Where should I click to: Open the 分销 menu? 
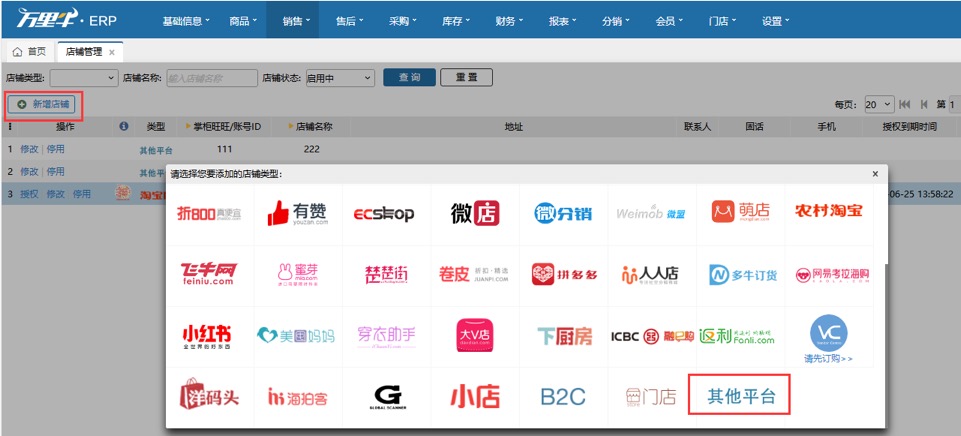click(615, 21)
